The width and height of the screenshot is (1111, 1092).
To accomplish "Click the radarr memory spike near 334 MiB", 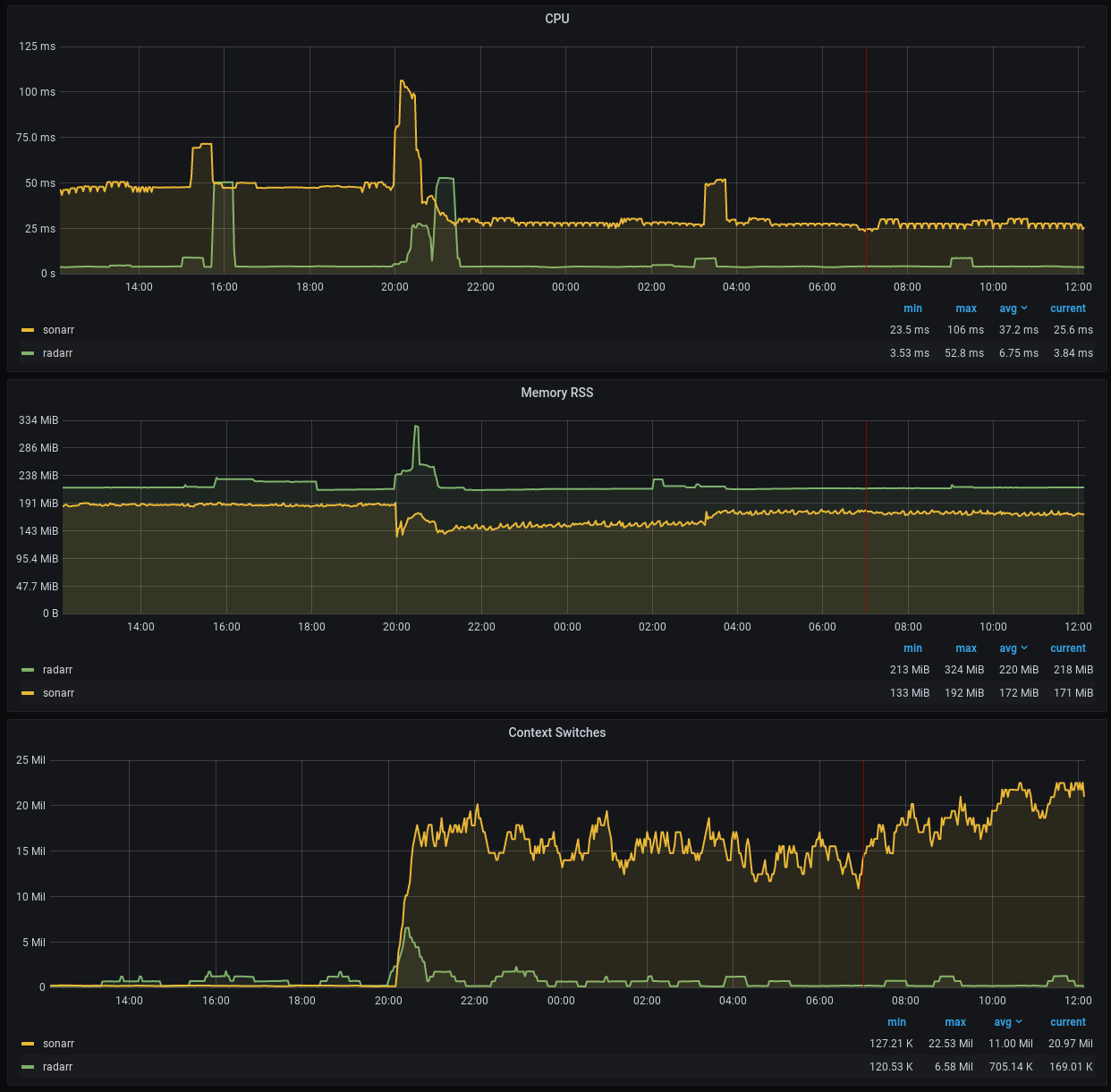I will click(416, 427).
